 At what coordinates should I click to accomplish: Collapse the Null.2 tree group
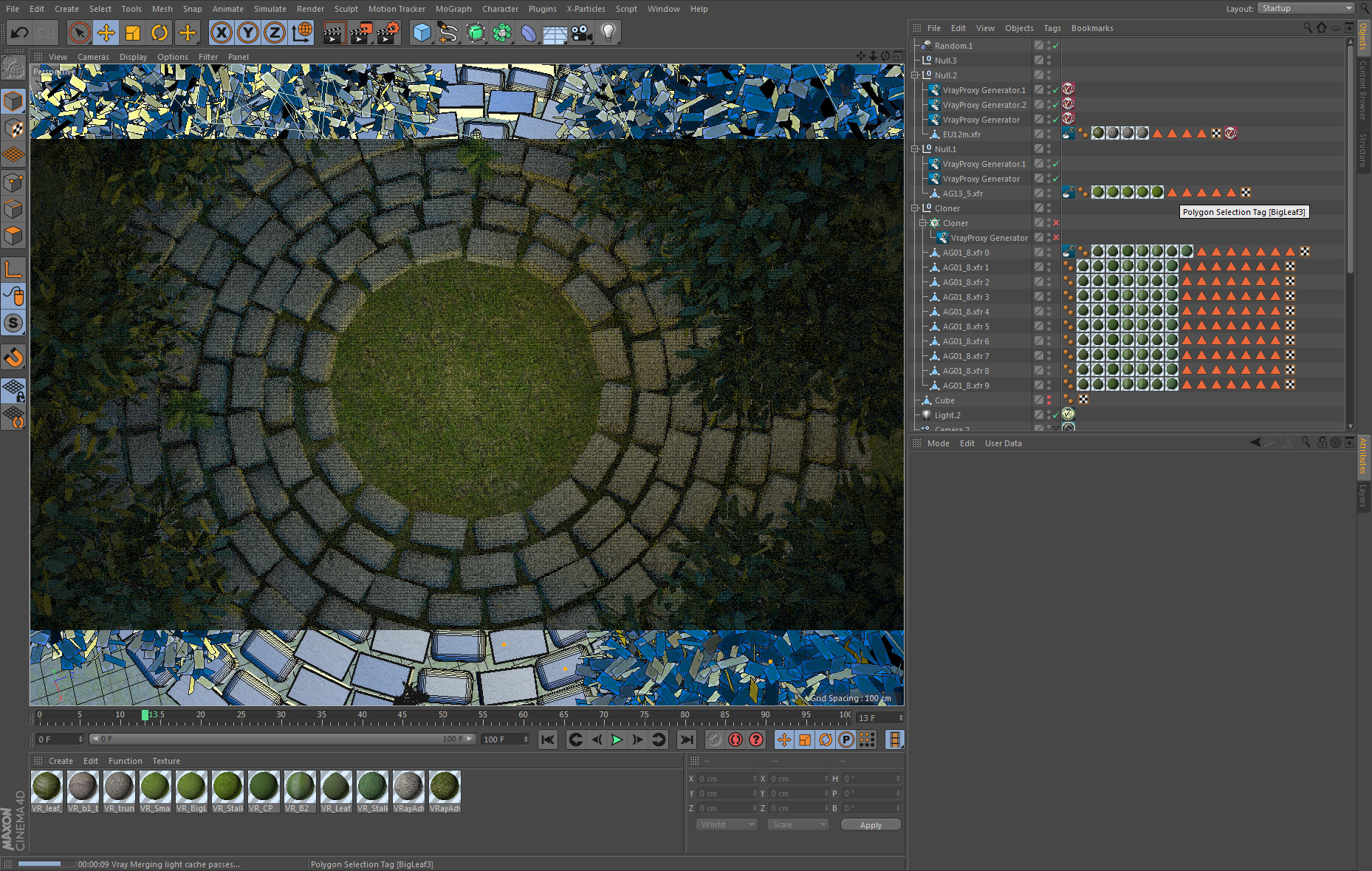pyautogui.click(x=915, y=75)
